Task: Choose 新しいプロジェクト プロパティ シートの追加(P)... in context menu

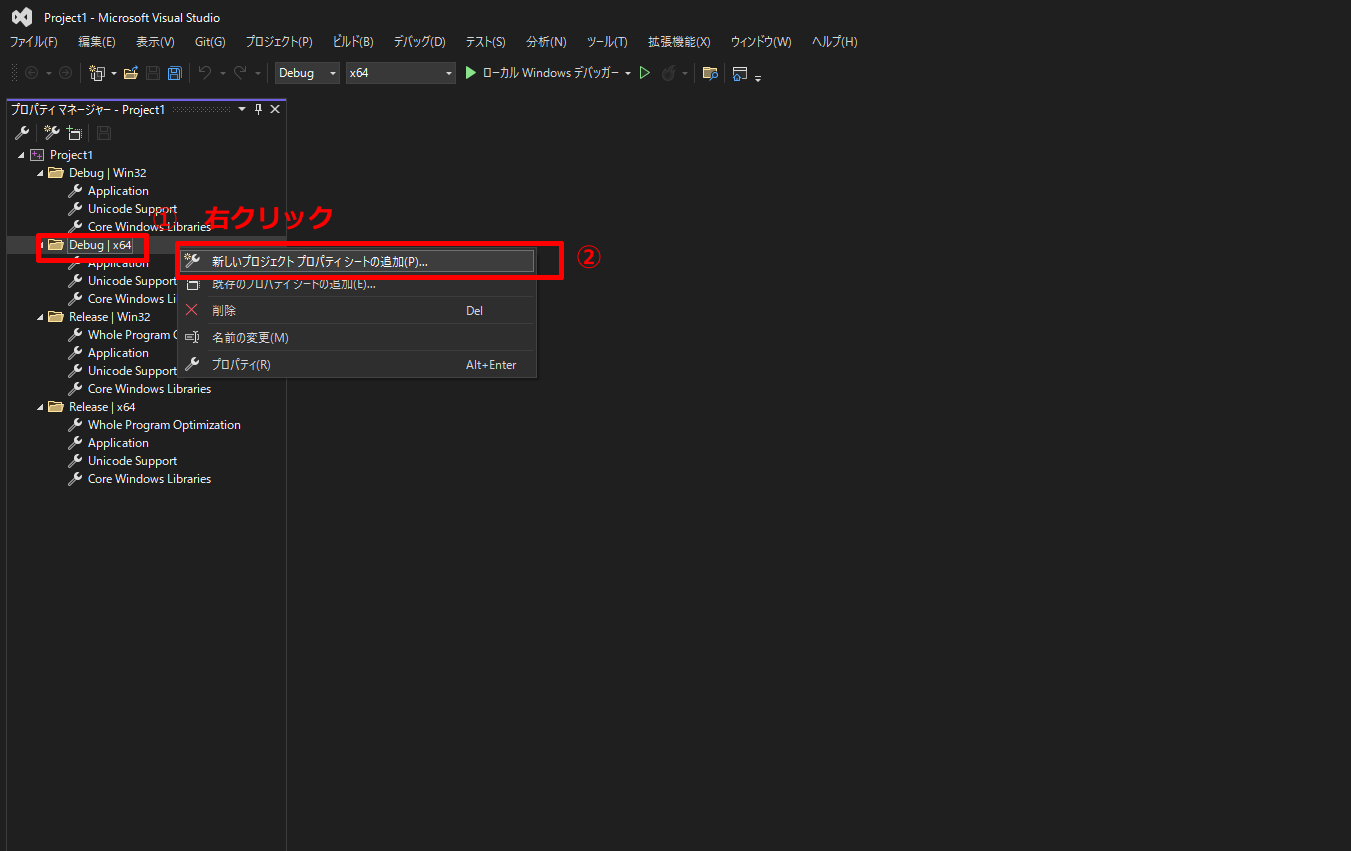Action: pyautogui.click(x=357, y=261)
